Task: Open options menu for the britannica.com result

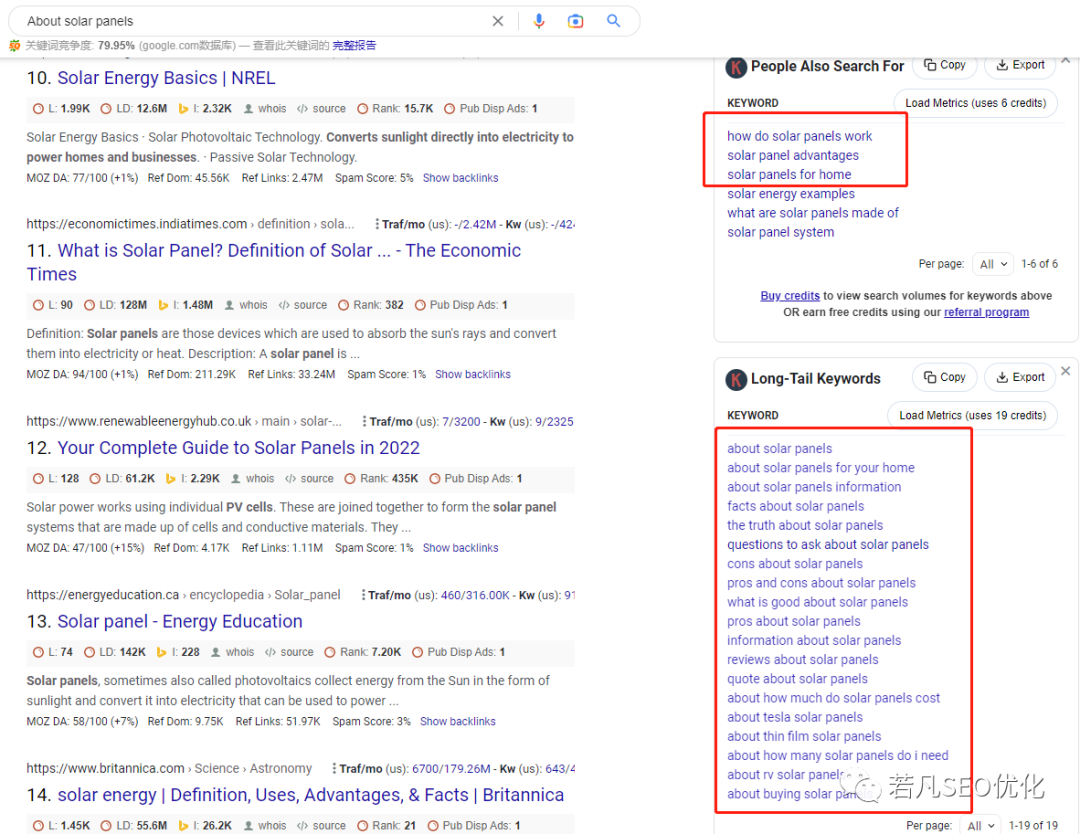Action: coord(334,769)
